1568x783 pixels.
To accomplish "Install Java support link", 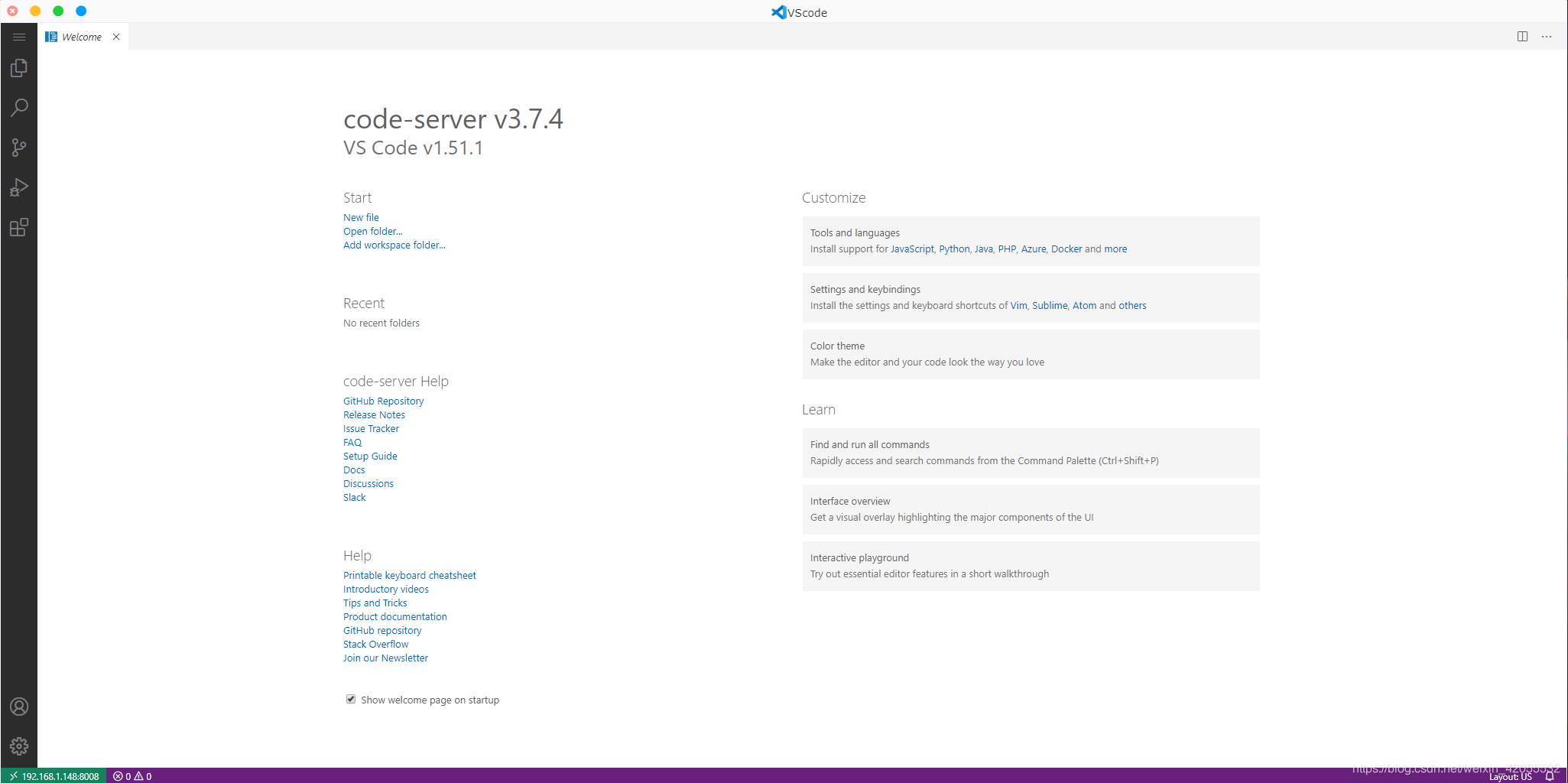I will [983, 249].
